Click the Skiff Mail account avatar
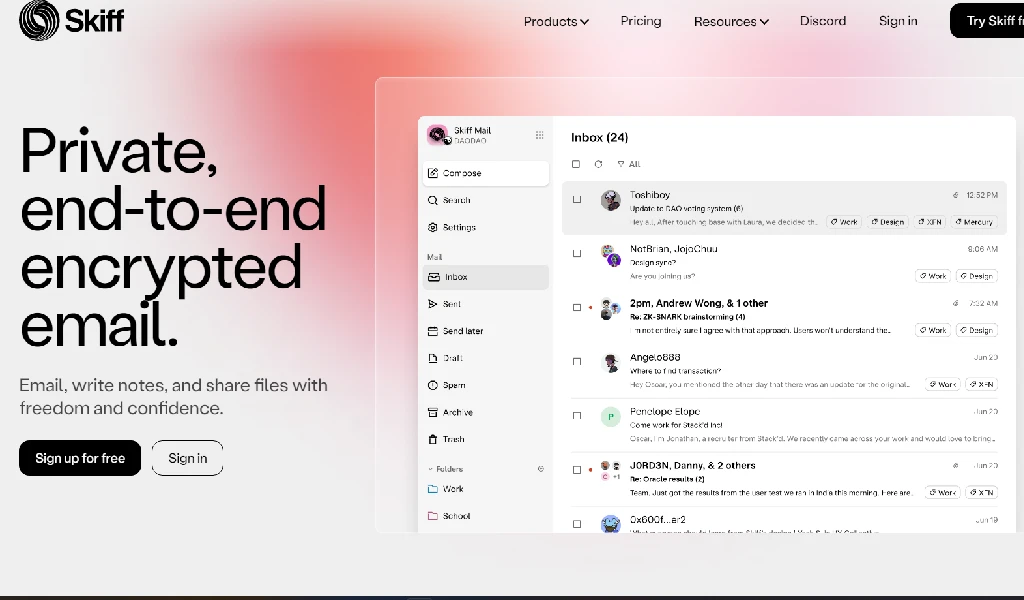 [437, 134]
